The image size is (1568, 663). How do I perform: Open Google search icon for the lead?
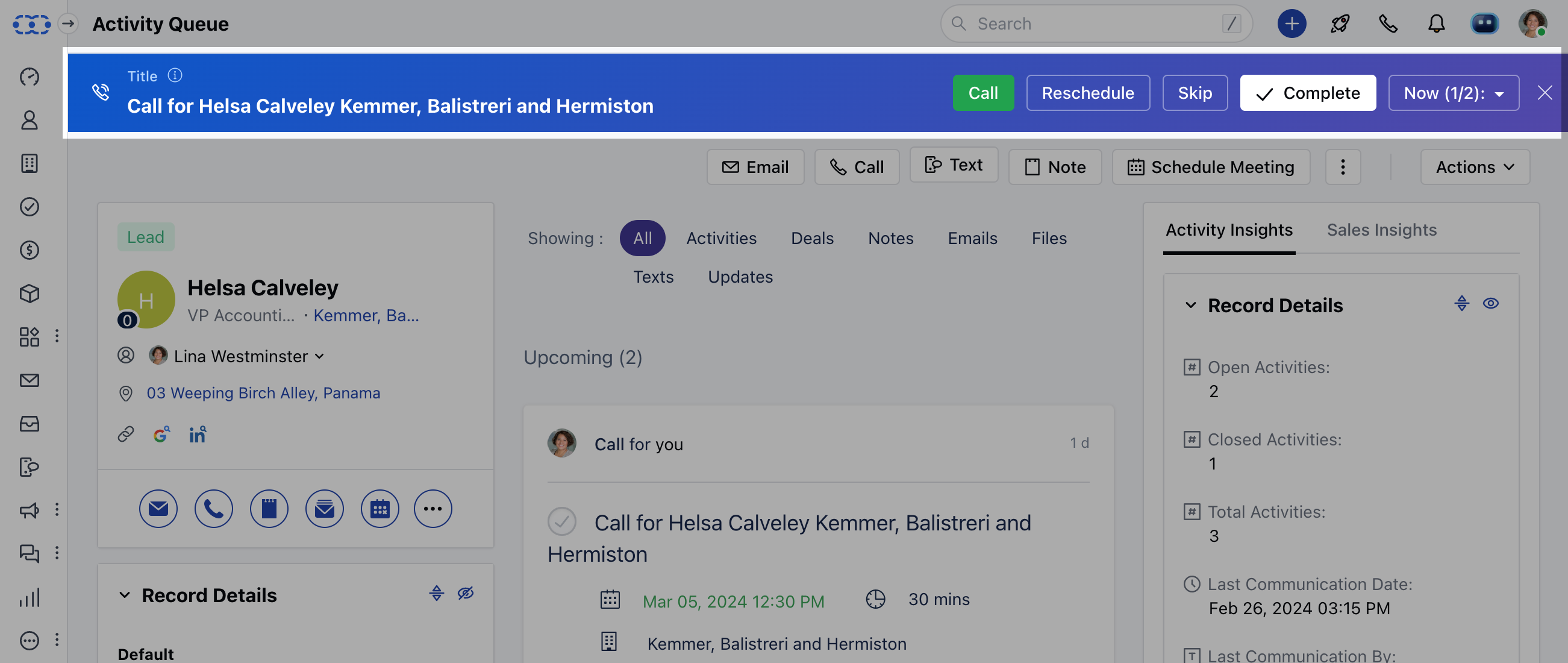[x=161, y=435]
